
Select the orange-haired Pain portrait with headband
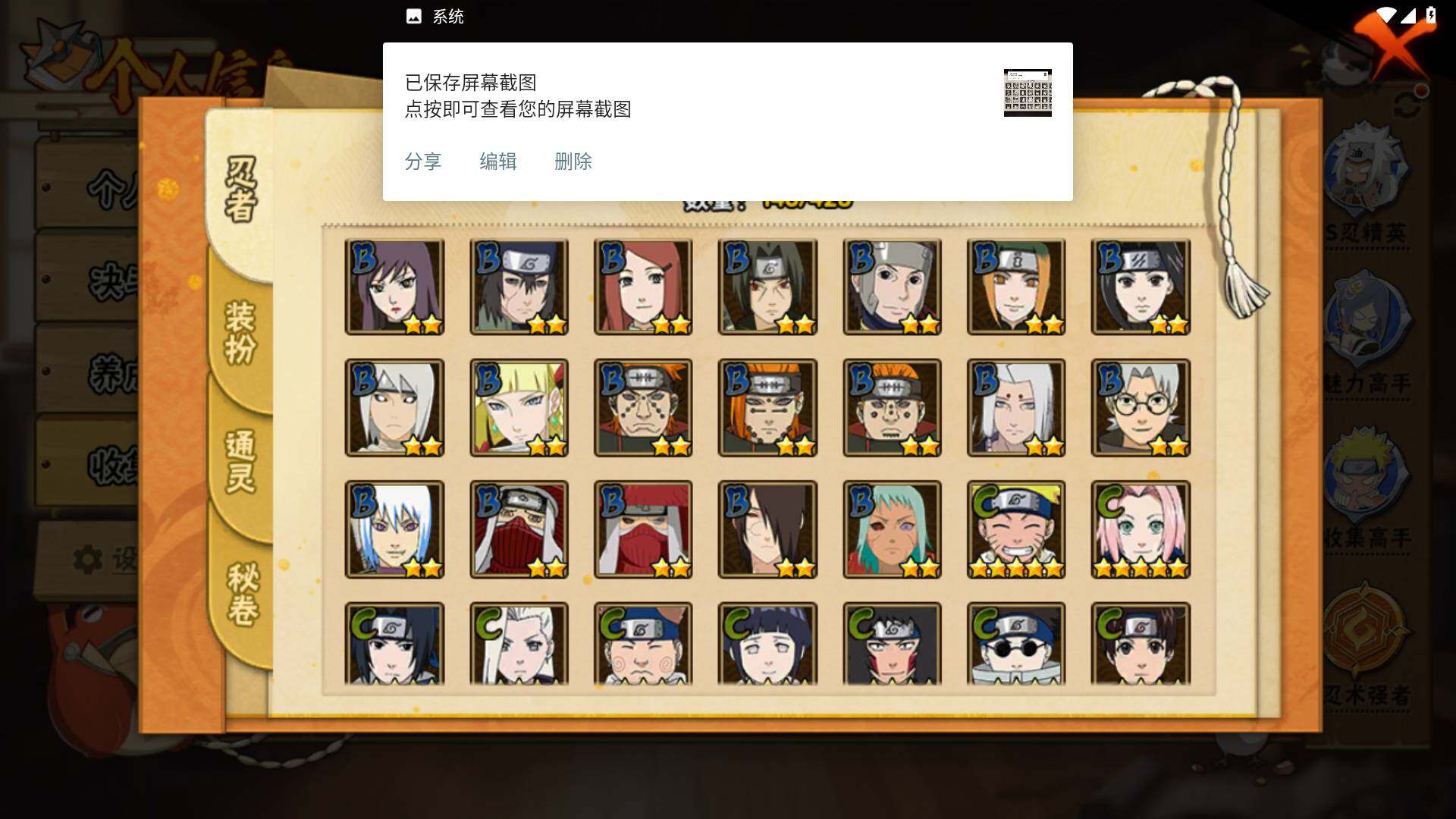click(x=767, y=408)
